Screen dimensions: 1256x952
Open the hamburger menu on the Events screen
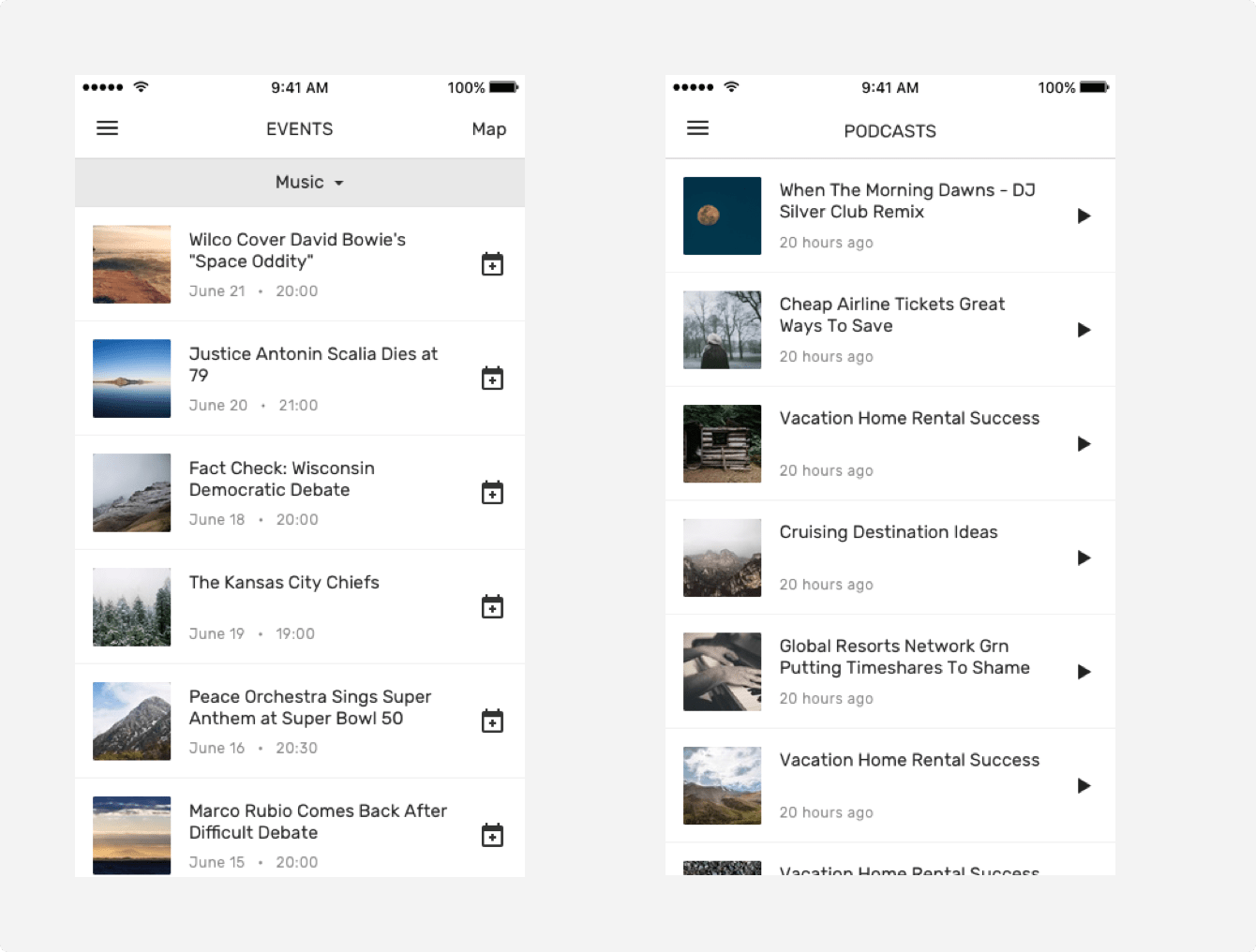[x=107, y=128]
